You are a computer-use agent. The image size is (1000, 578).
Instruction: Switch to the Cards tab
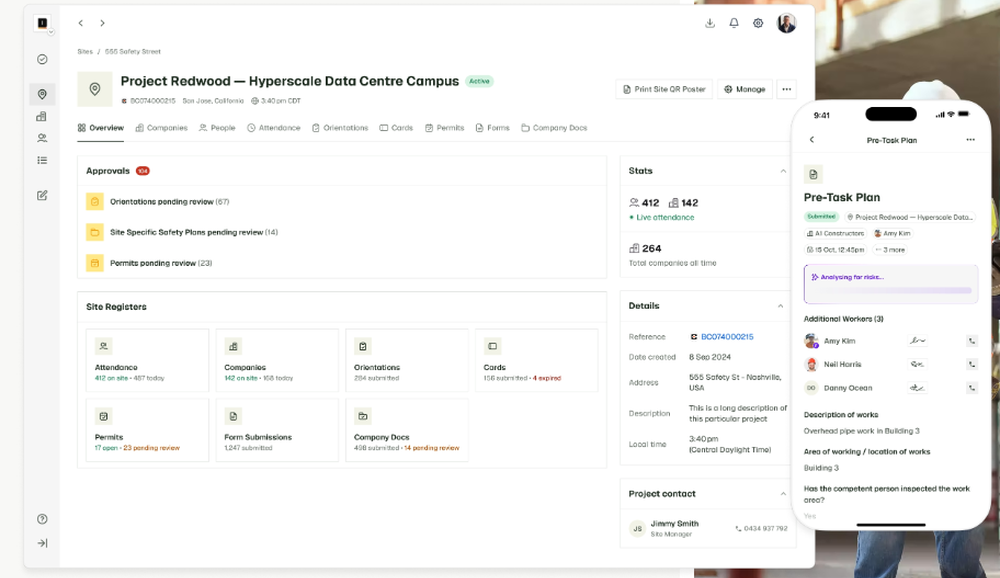[396, 128]
